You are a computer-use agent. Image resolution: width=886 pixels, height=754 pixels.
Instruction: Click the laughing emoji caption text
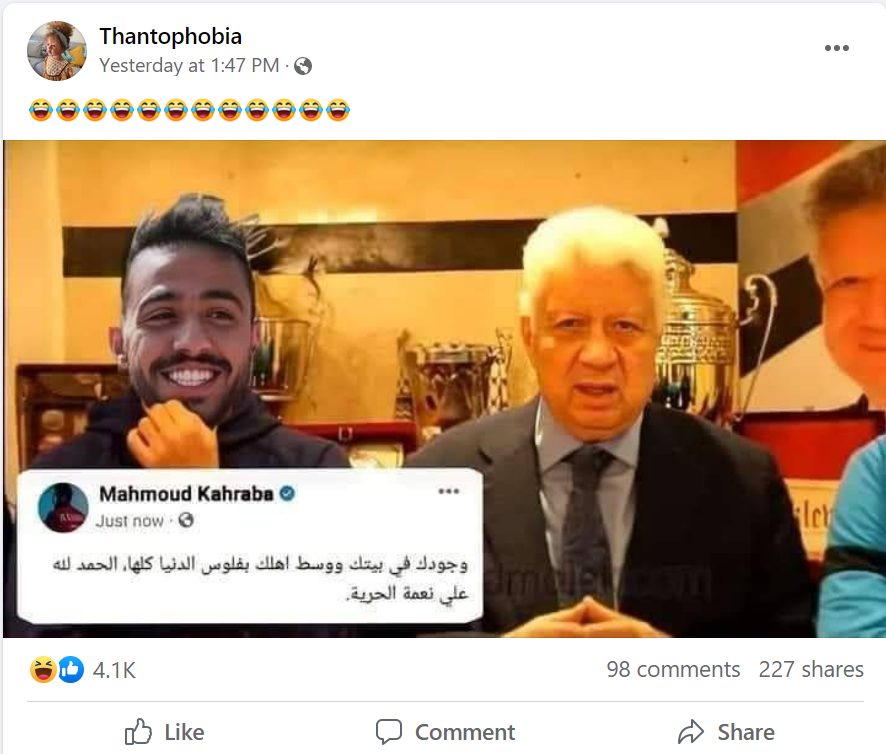coord(189,110)
